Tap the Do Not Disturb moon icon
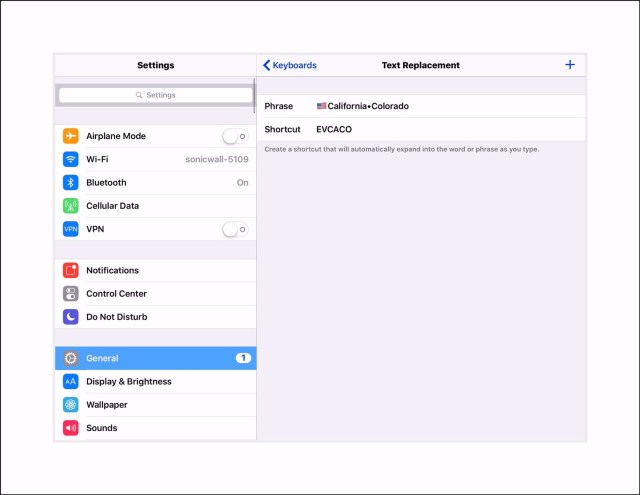Viewport: 640px width, 495px height. (70, 317)
